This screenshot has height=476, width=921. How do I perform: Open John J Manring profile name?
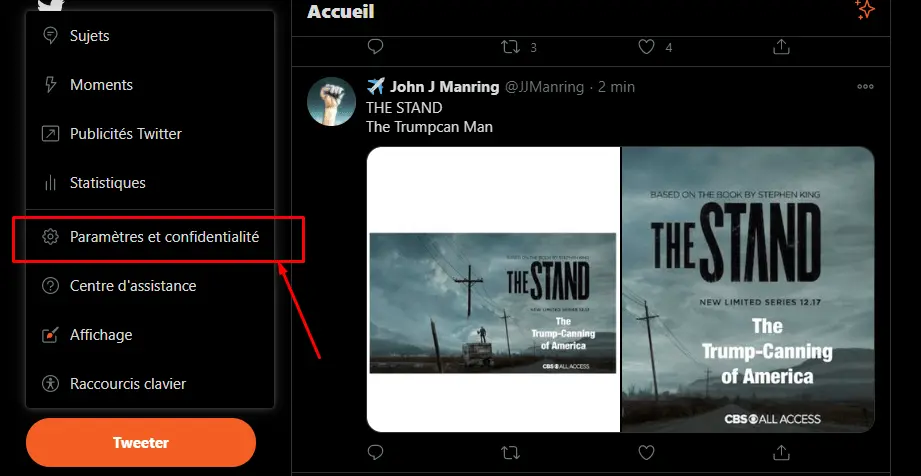click(444, 87)
